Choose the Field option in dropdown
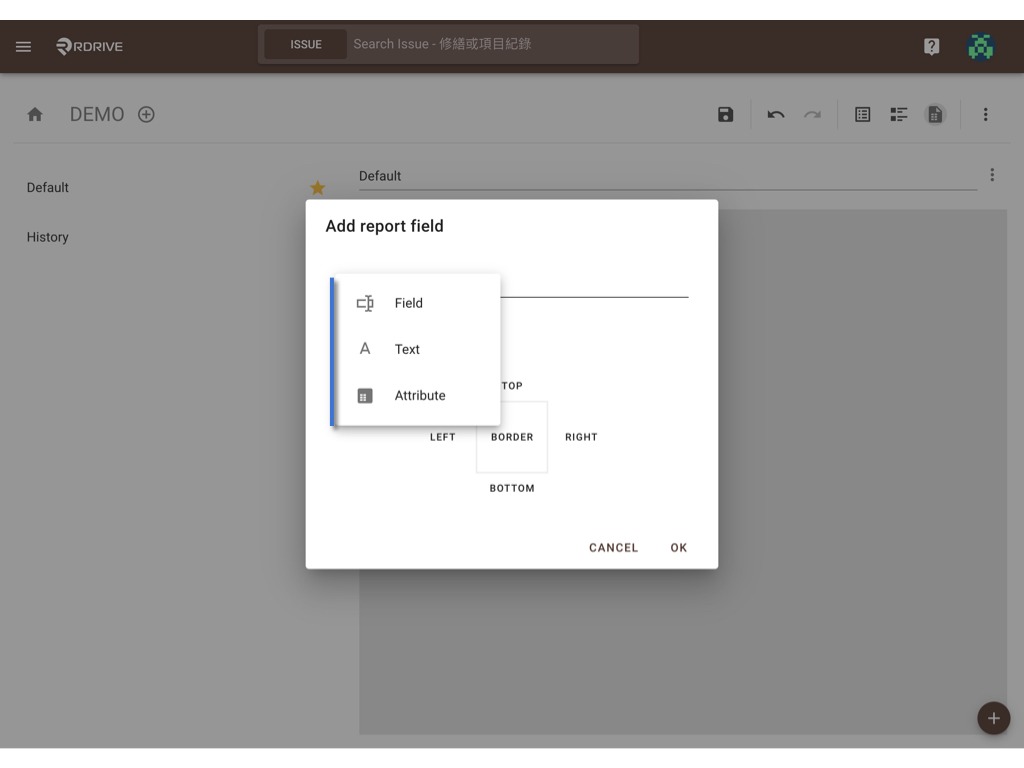The height and width of the screenshot is (768, 1024). 417,303
